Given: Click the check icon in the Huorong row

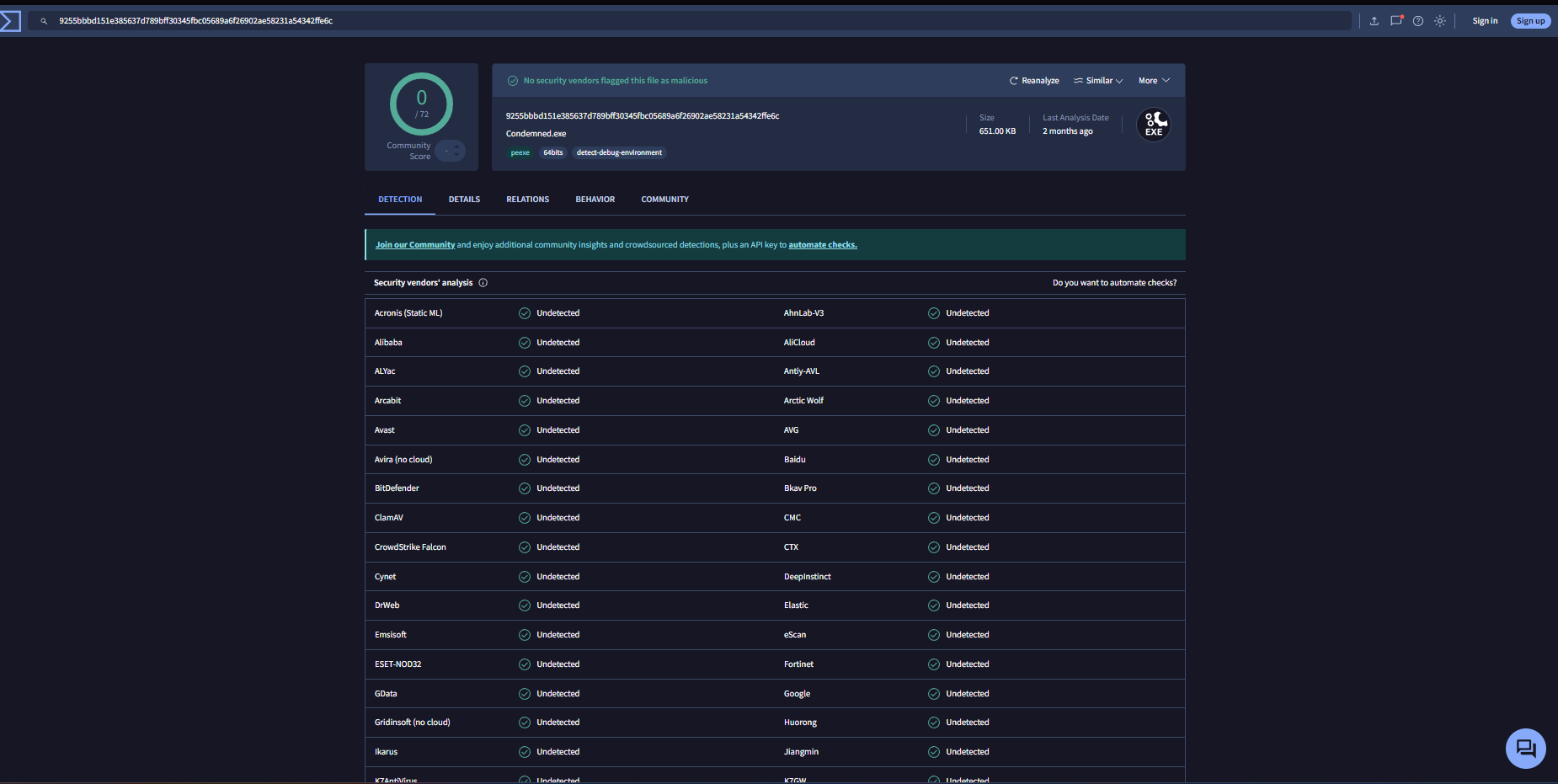Looking at the screenshot, I should tap(934, 723).
